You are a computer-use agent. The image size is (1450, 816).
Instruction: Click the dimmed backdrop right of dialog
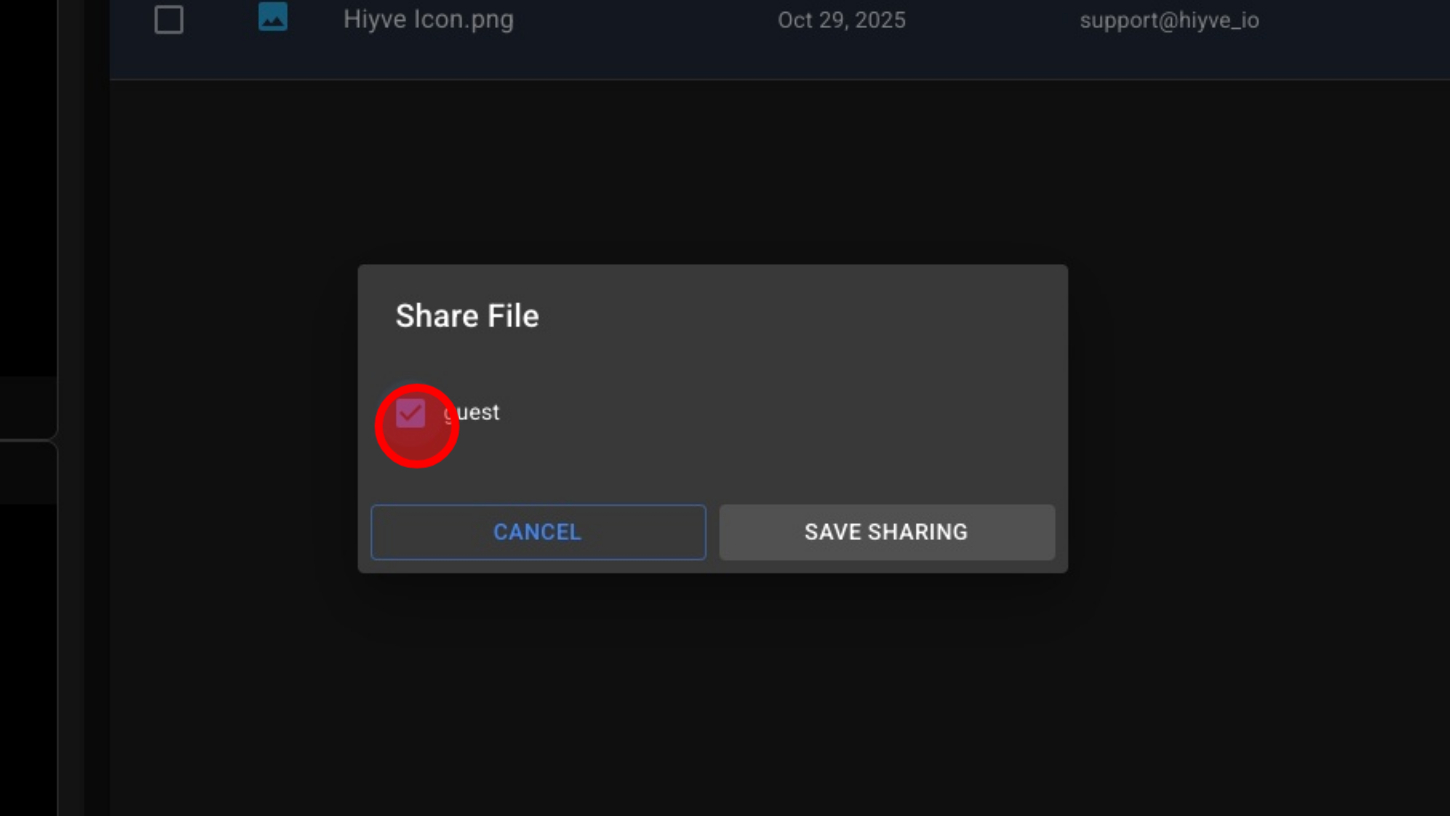[1250, 420]
